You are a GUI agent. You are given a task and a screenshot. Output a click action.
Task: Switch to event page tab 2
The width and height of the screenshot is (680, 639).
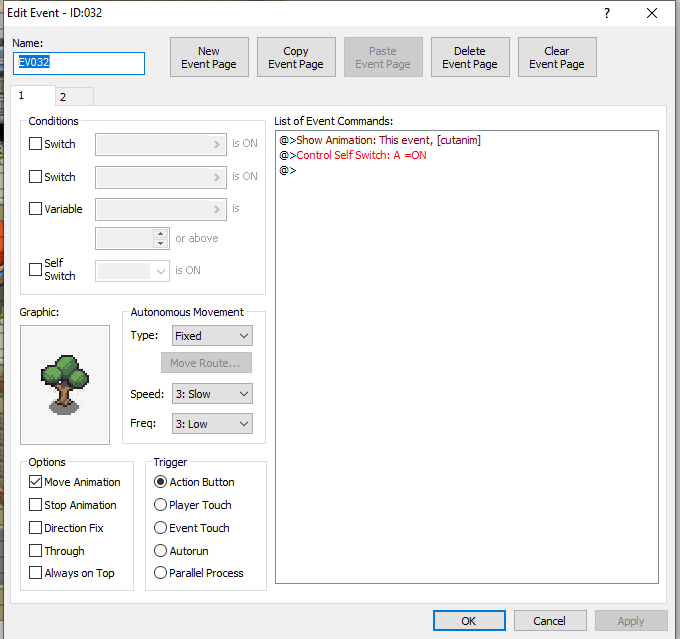63,97
